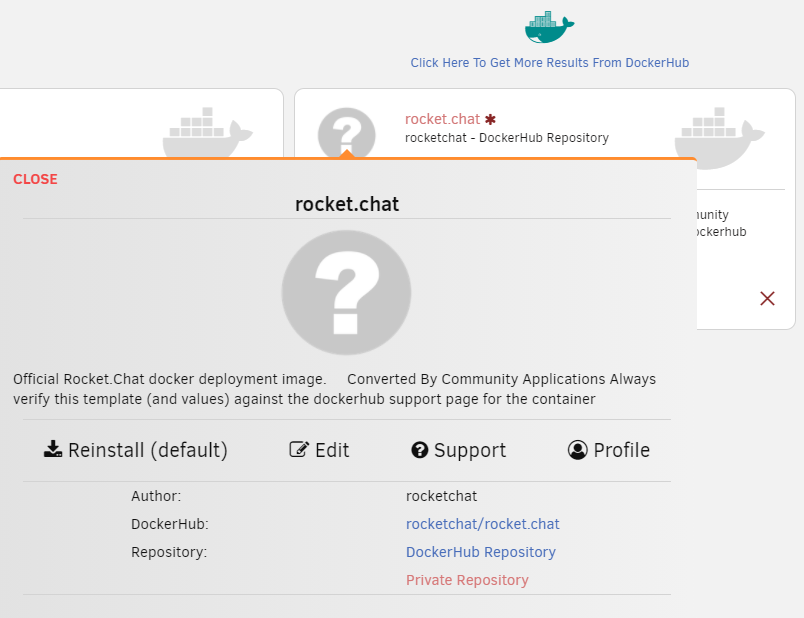Open the Edit template option
Viewport: 804px width, 618px height.
(x=319, y=450)
